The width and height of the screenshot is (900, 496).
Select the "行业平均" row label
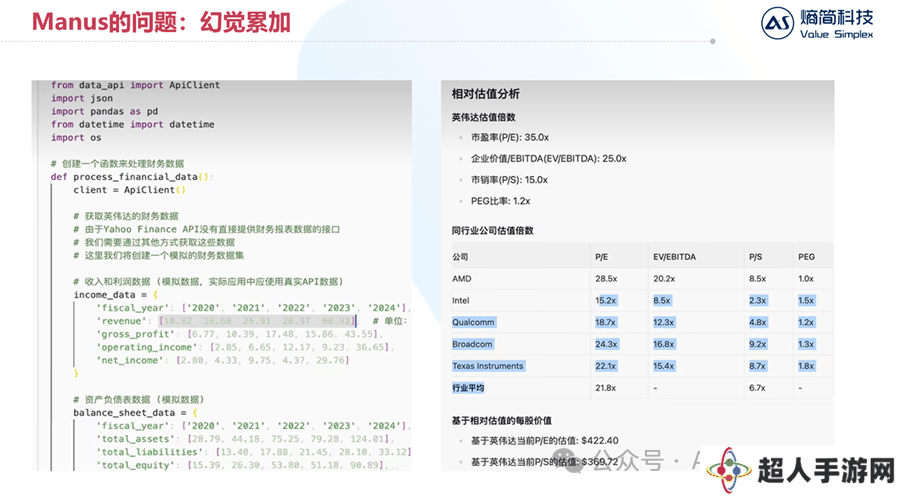[468, 388]
